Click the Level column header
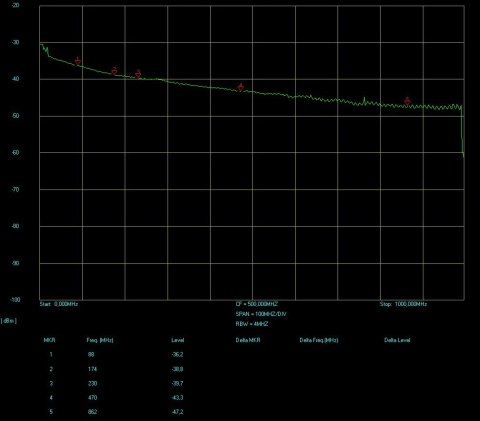 click(178, 340)
